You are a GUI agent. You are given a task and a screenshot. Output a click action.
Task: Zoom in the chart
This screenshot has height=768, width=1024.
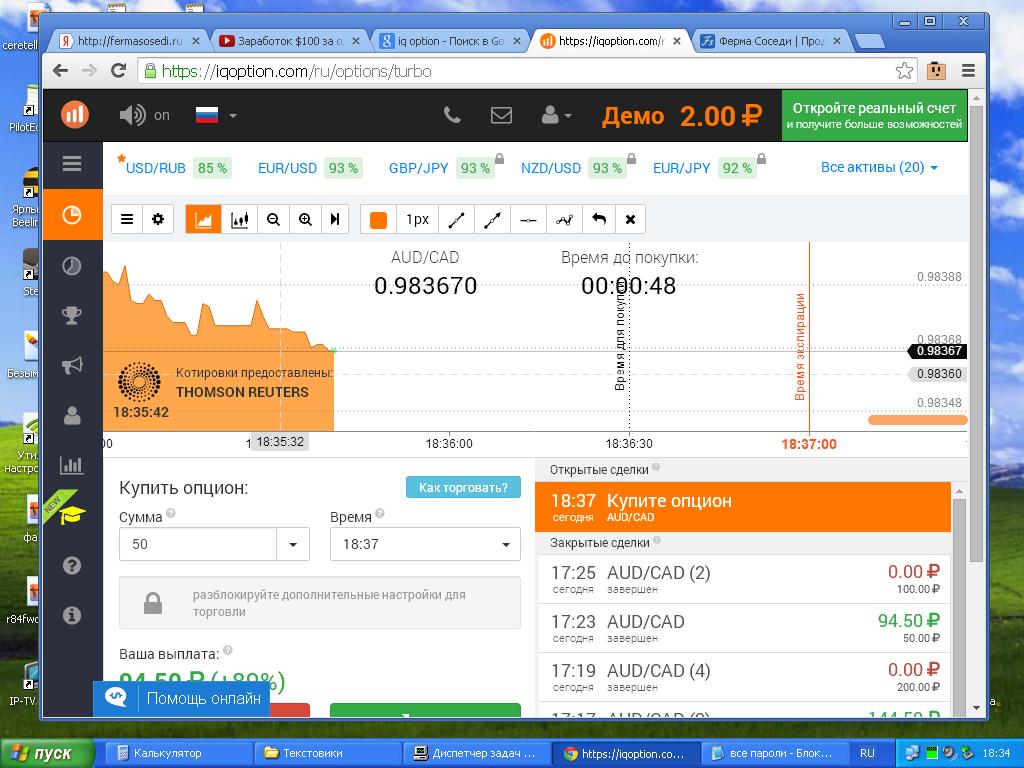305,219
